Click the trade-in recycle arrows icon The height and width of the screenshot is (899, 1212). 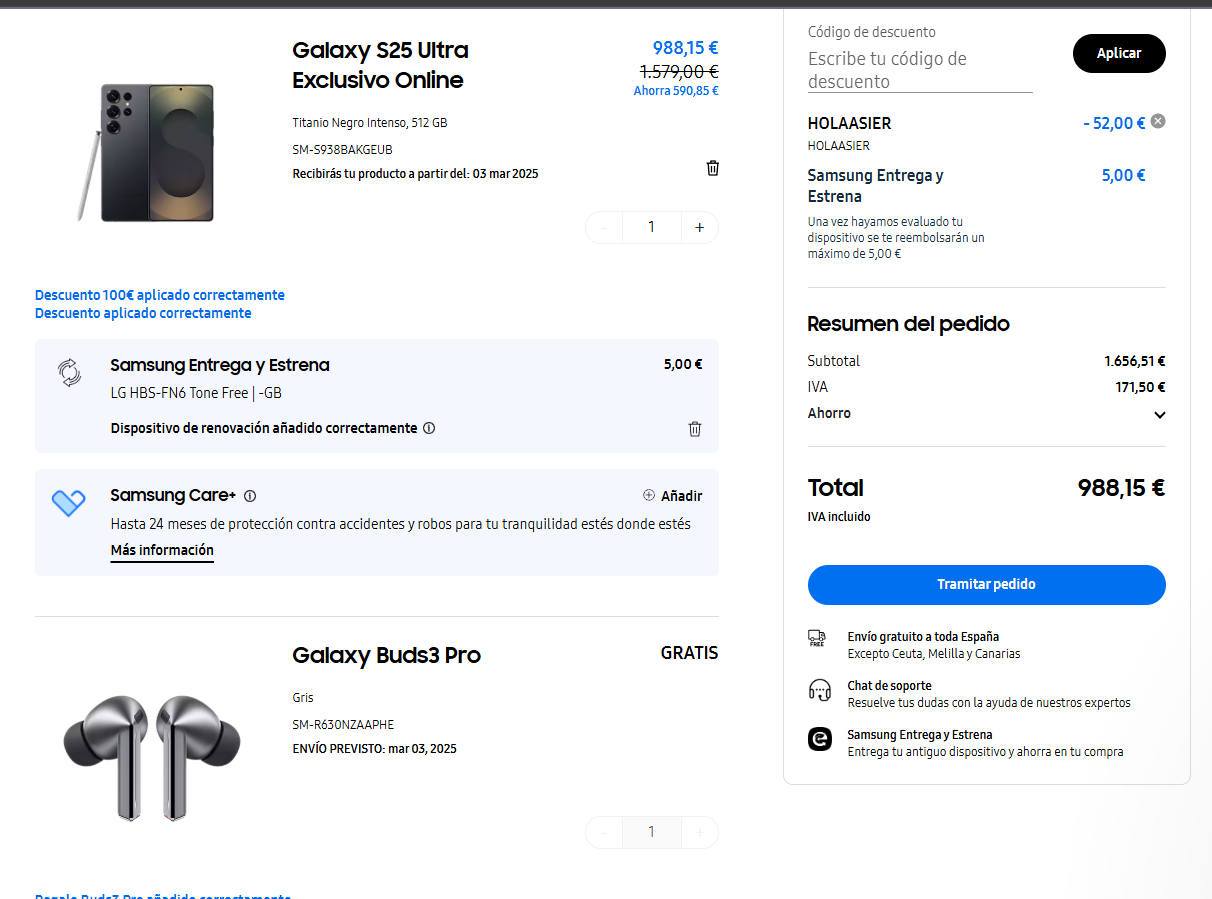[69, 373]
